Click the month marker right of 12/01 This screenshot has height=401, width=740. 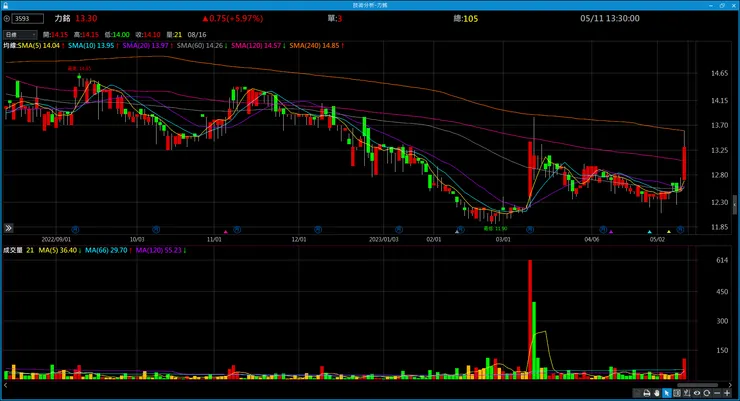click(x=318, y=230)
